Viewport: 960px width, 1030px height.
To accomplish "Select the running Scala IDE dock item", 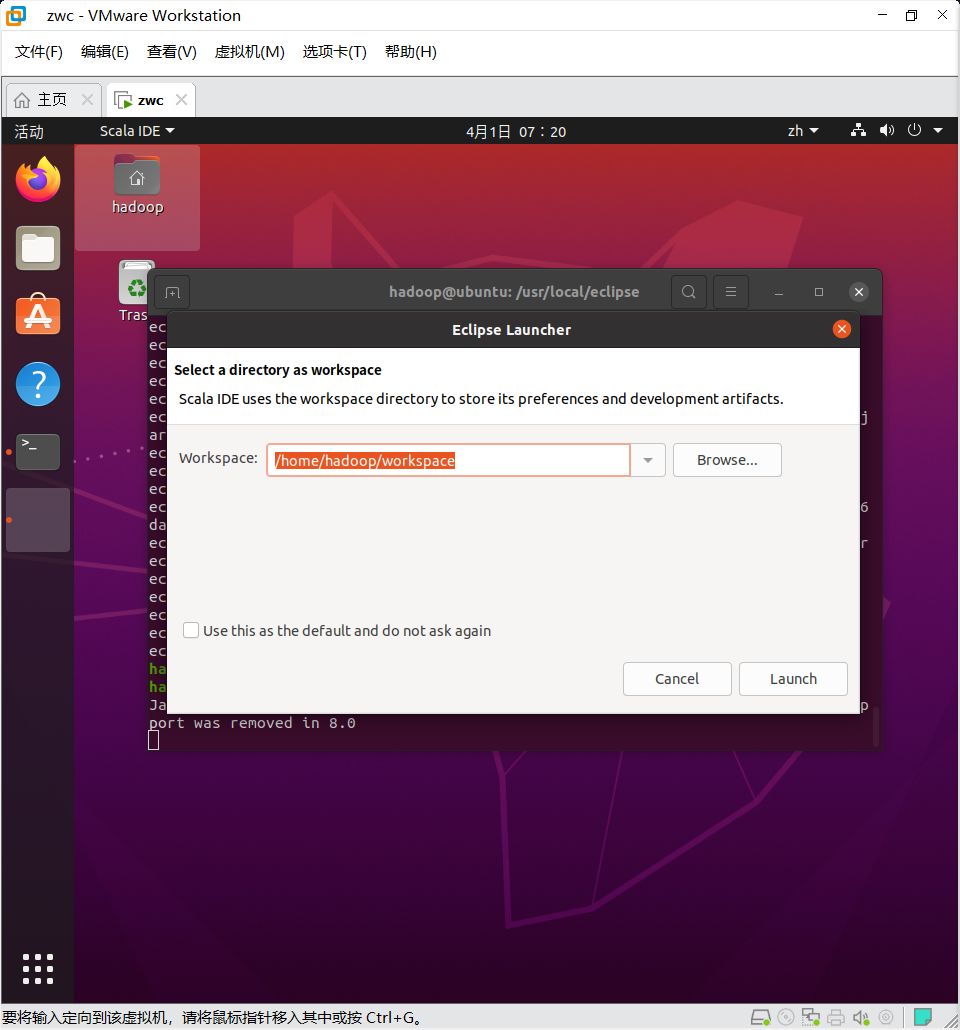I will [38, 520].
